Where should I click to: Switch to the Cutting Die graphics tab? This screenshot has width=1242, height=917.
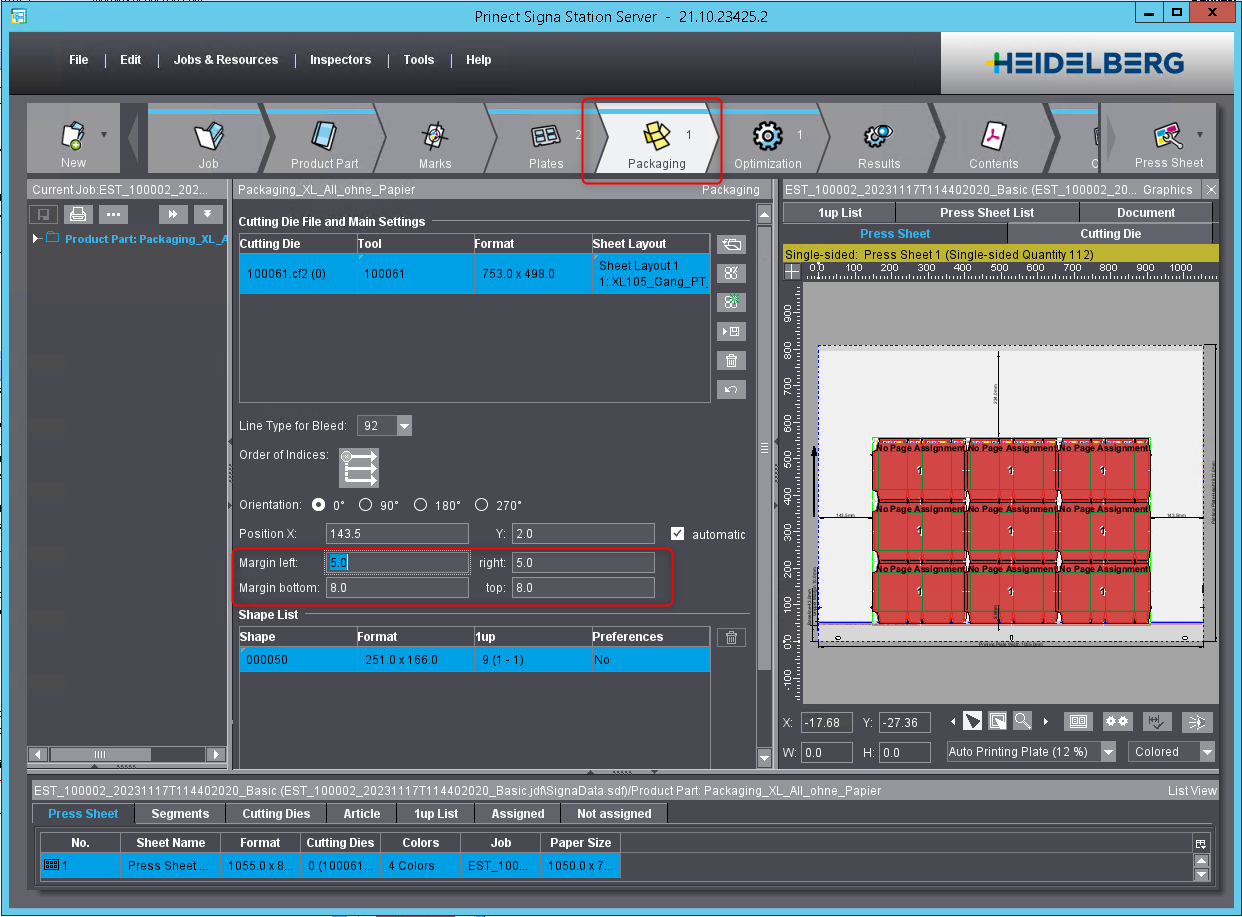[1111, 234]
